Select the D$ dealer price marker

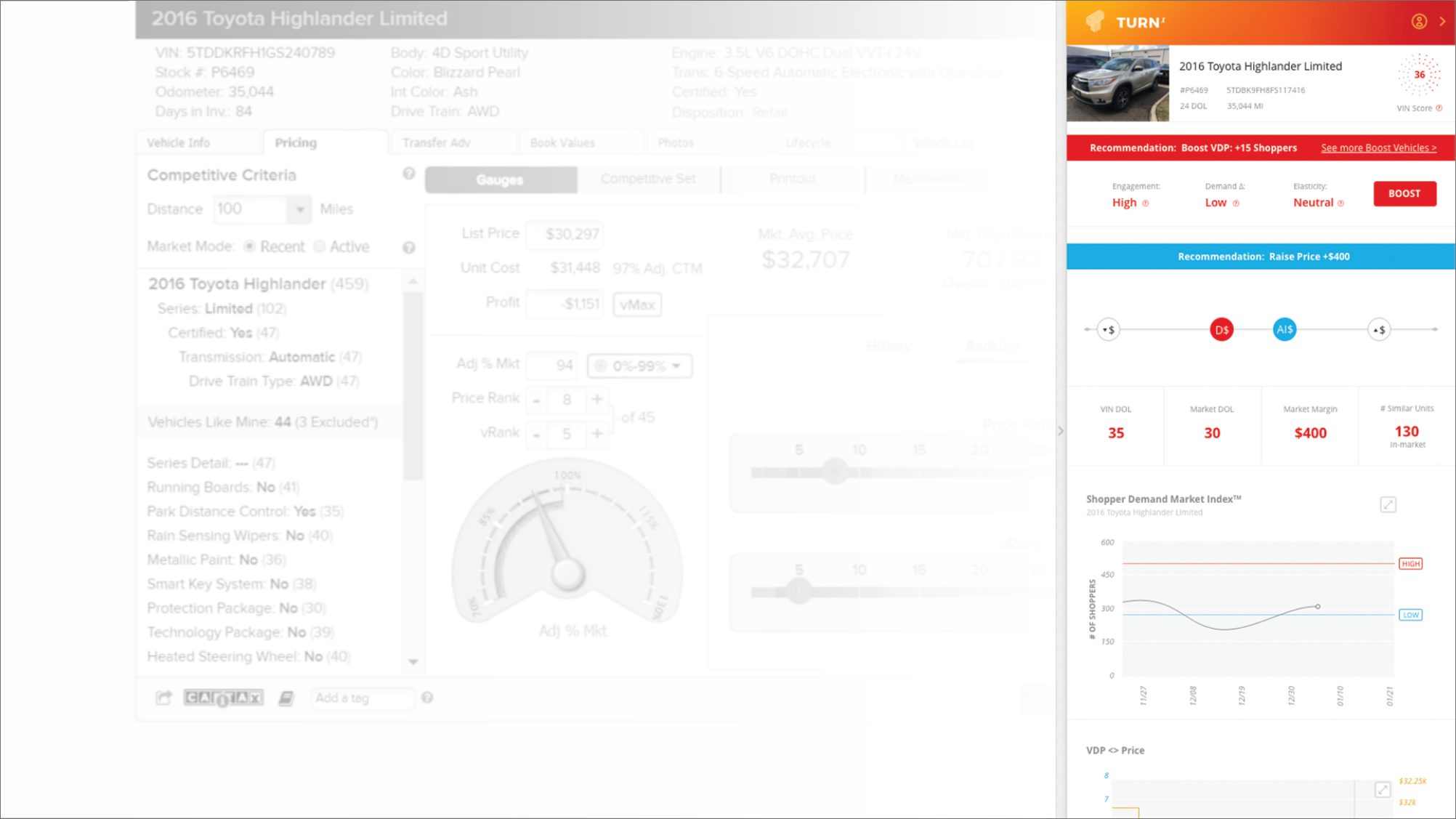pos(1221,330)
